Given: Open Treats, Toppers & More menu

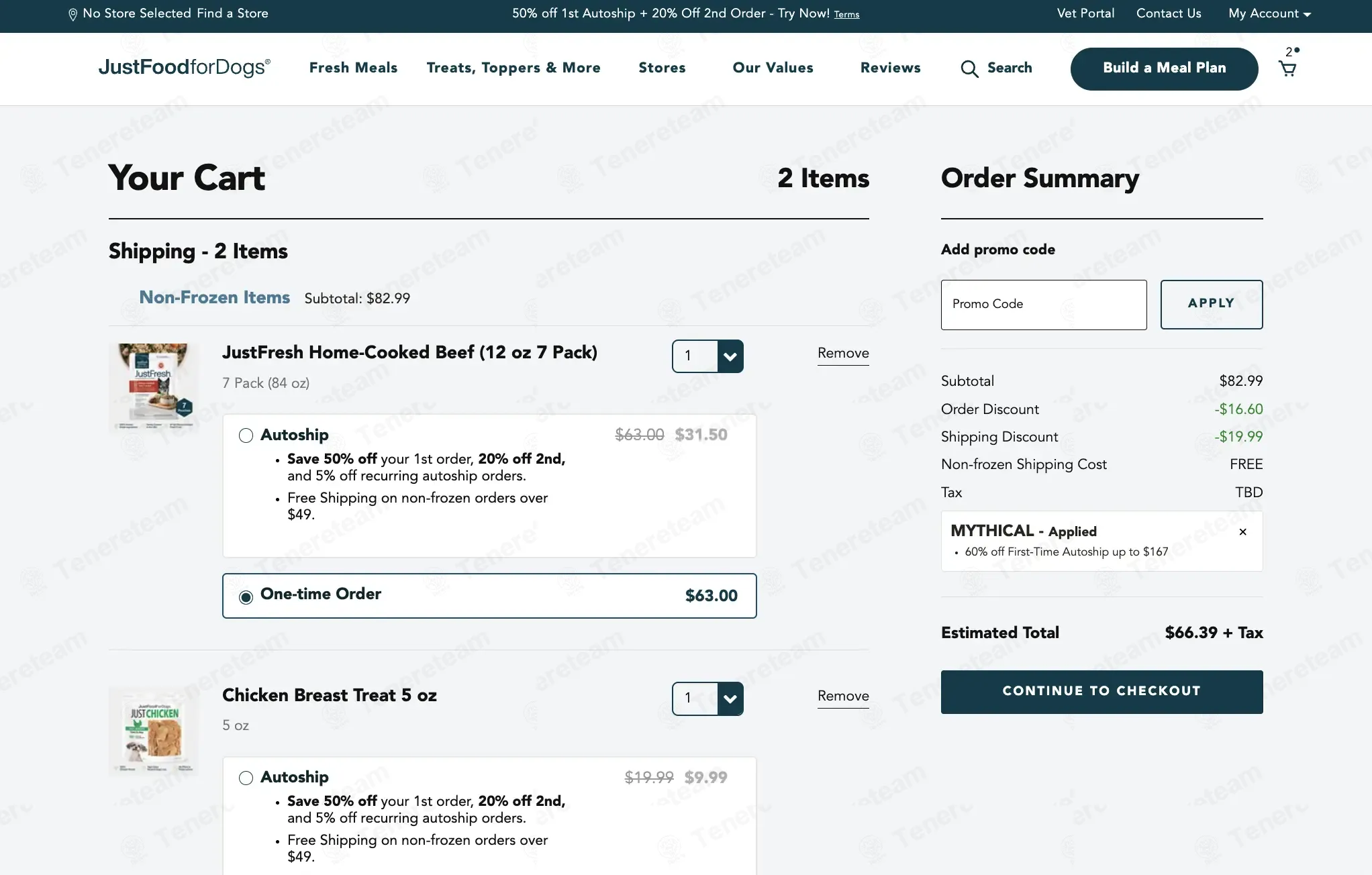Looking at the screenshot, I should coord(513,68).
